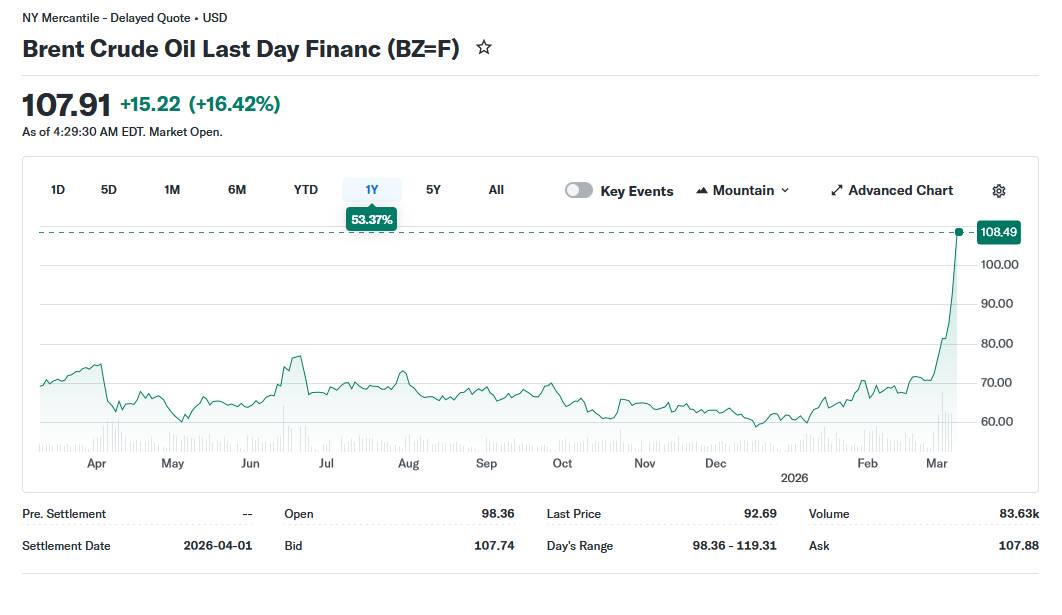Enable the Key Events toggle
Screen dimensions: 1062x615
[x=578, y=189]
